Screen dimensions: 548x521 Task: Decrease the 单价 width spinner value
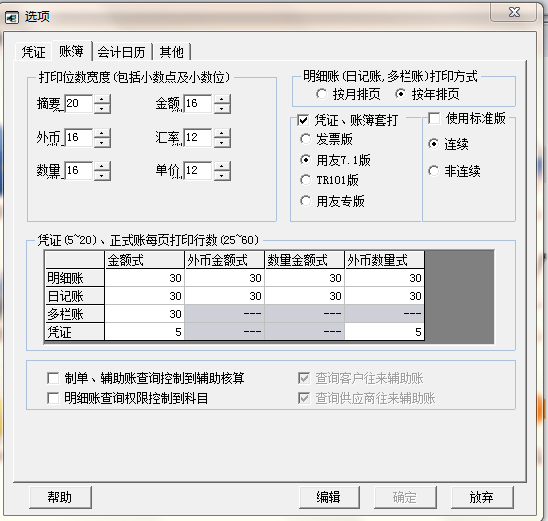click(222, 175)
